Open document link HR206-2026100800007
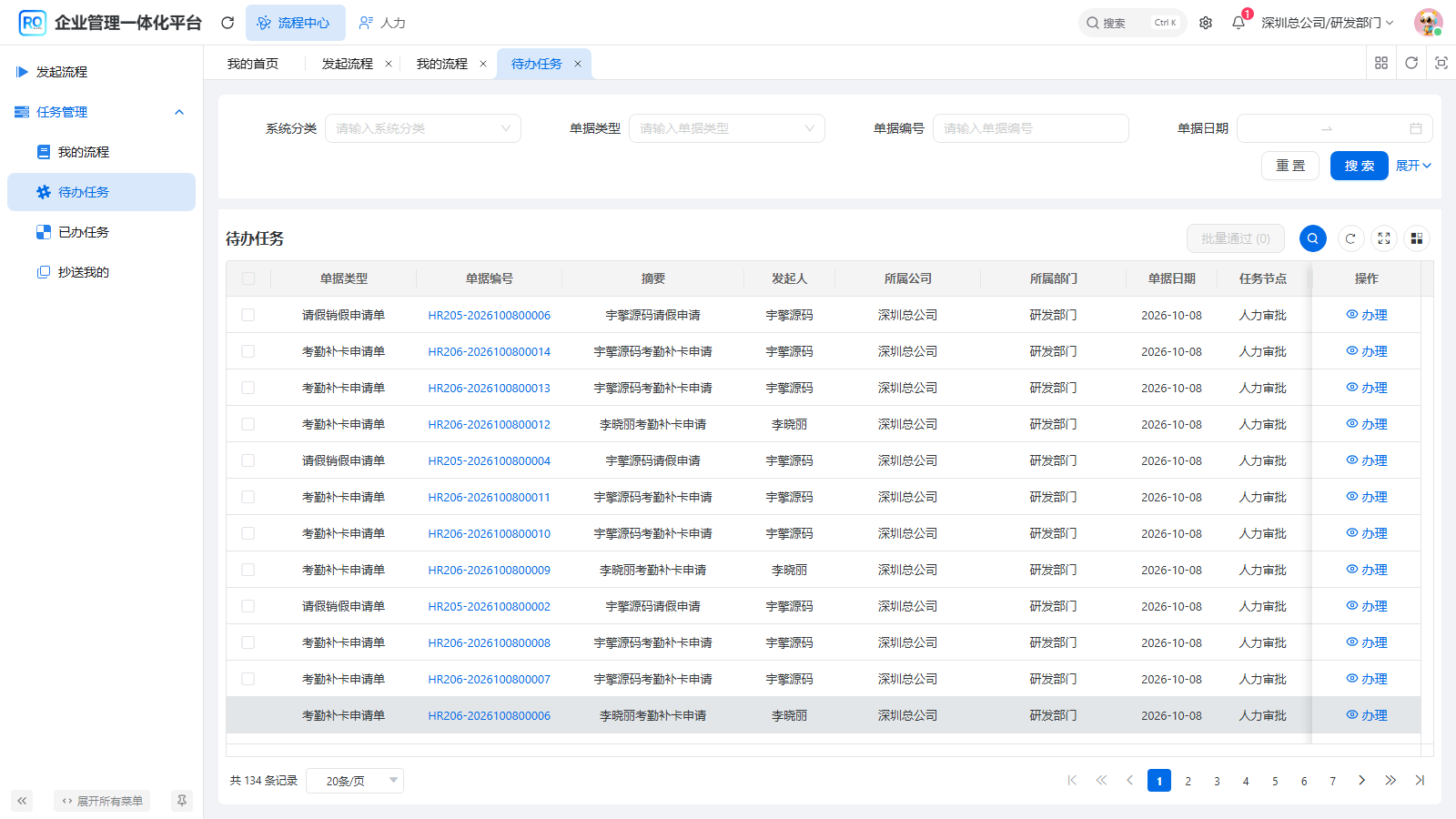The image size is (1456, 819). click(x=490, y=679)
